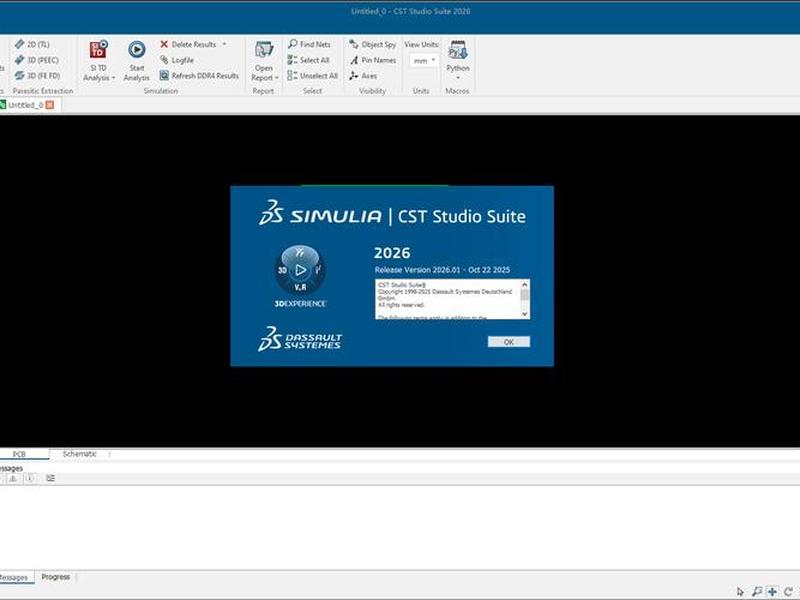Toggle Pin Names visibility
Screen dimensions: 800x600
tap(372, 60)
